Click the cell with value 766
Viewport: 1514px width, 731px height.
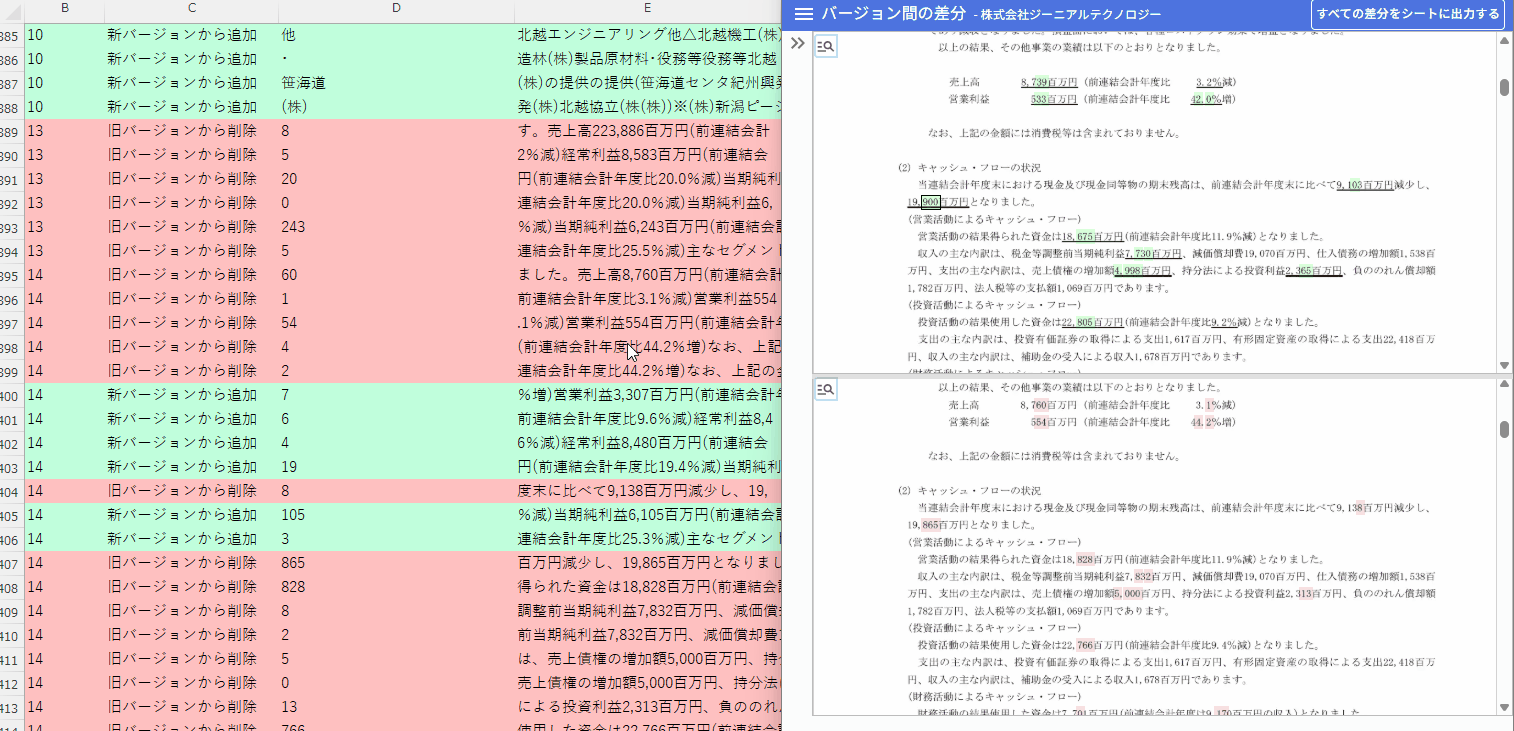396,724
